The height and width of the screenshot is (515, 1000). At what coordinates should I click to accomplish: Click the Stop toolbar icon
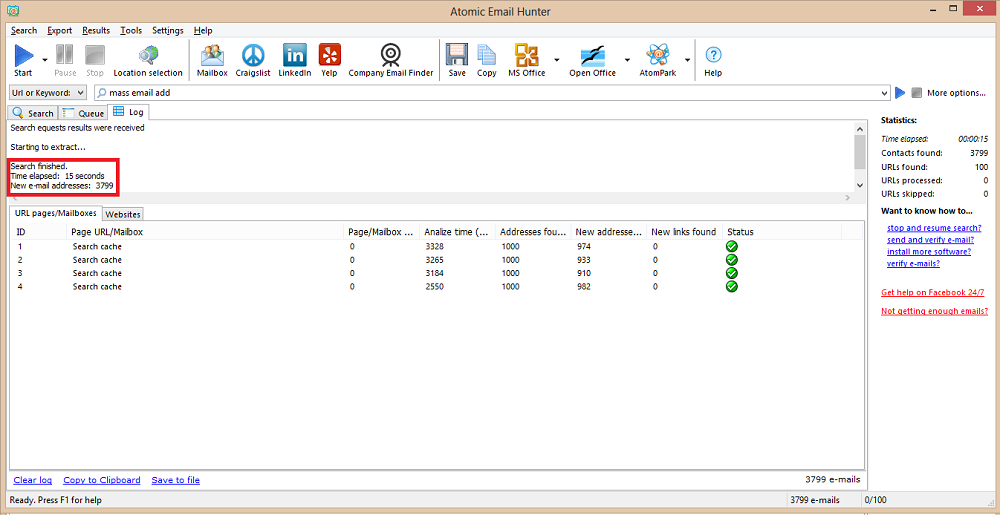[x=94, y=61]
